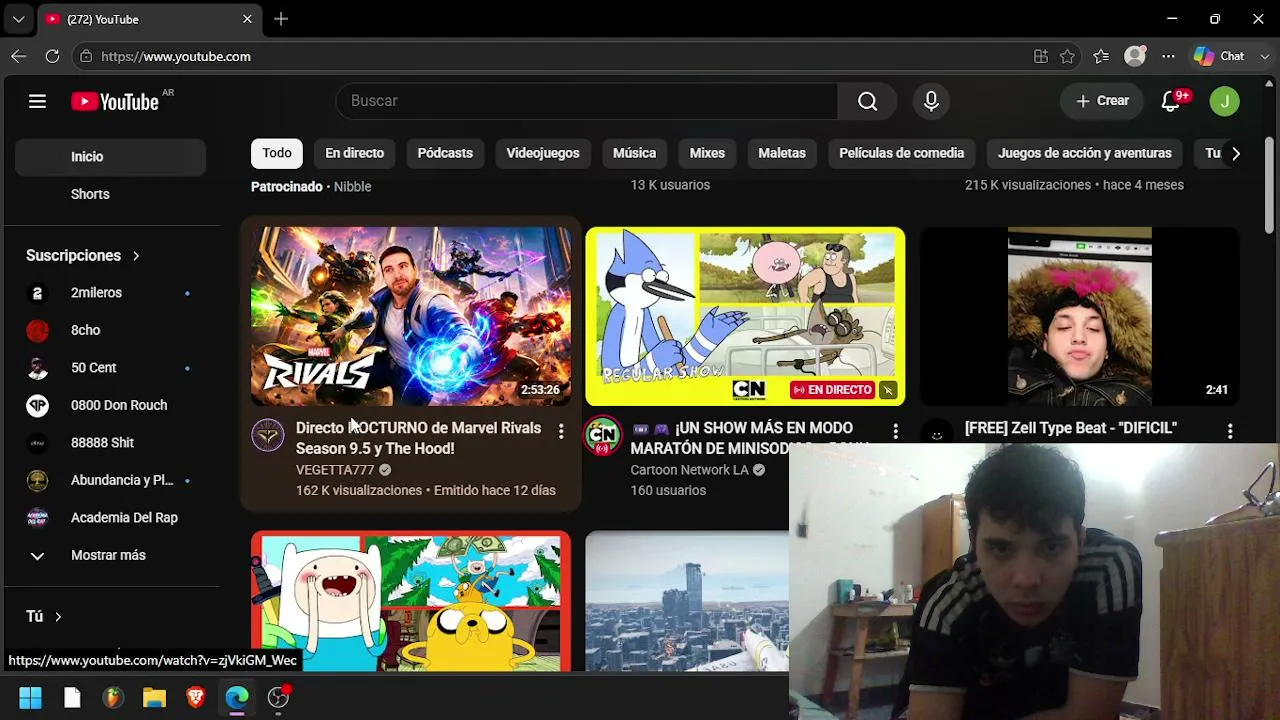Screen dimensions: 1280x720
Task: Click the page vertical scrollbar
Action: pos(1269,185)
